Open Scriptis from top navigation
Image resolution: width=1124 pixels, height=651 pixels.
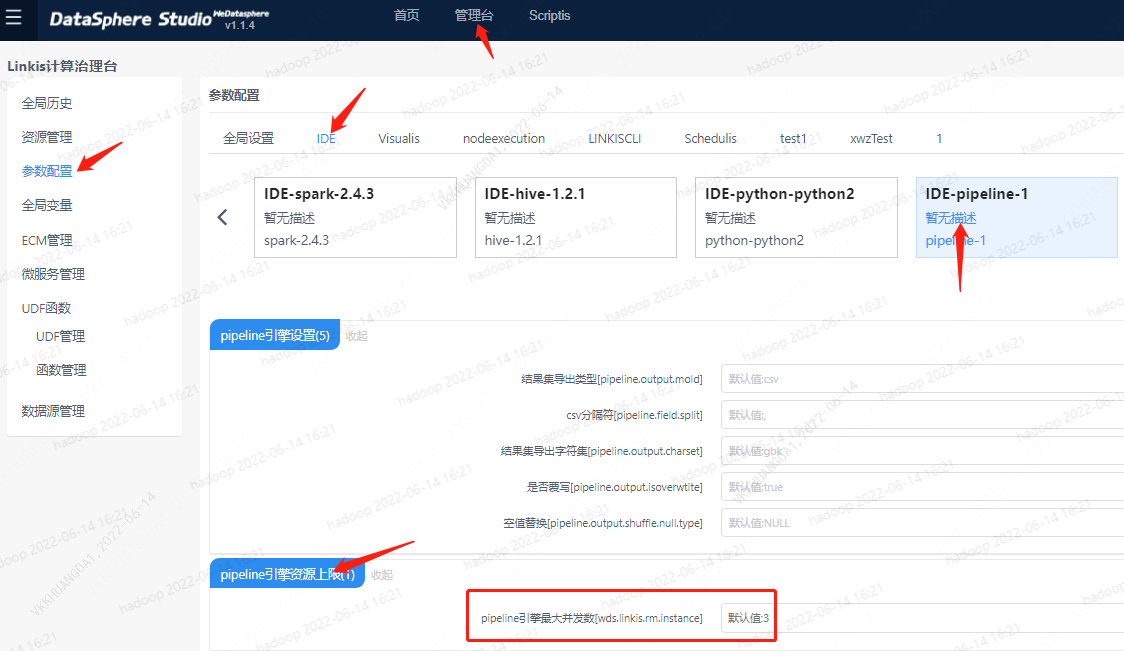click(x=549, y=15)
